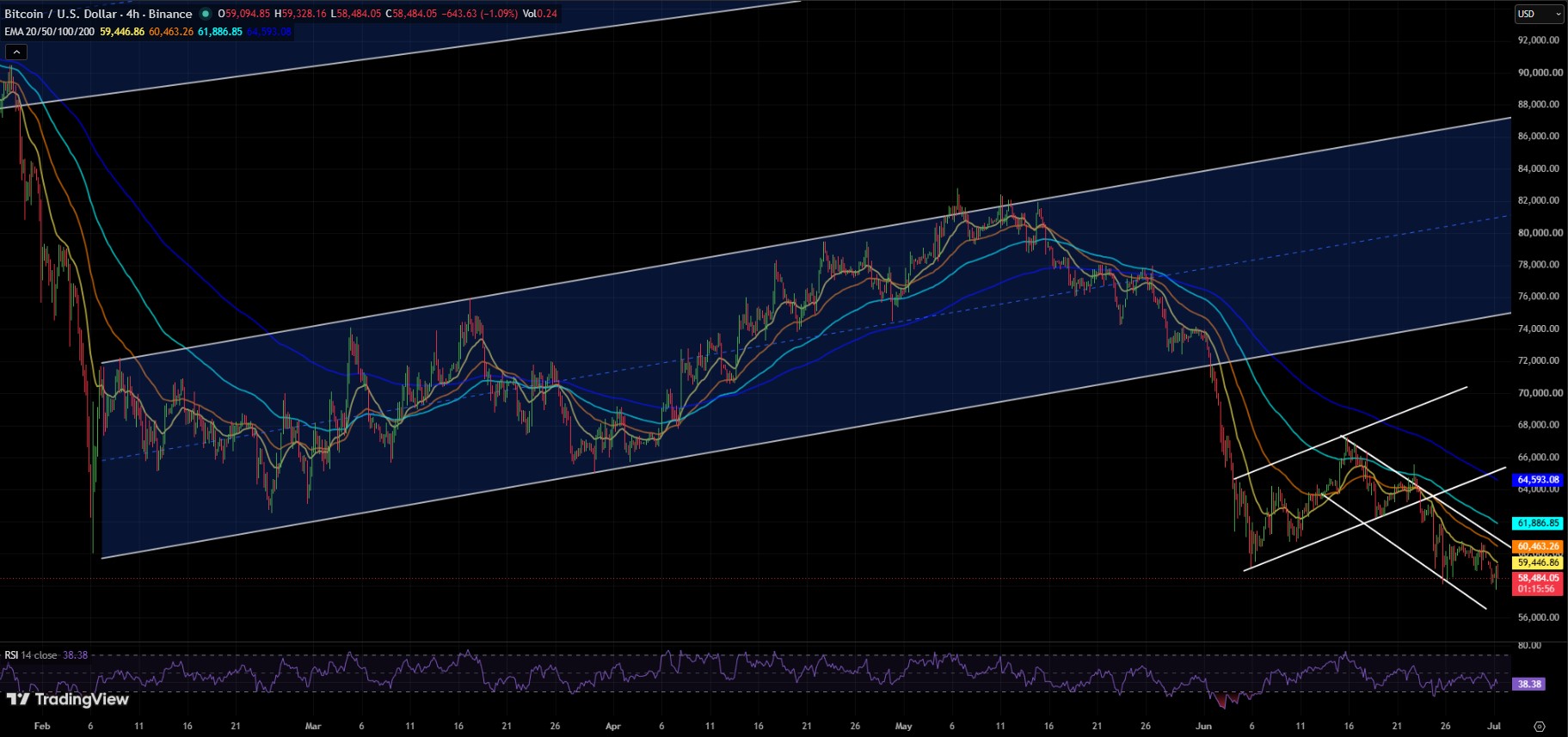This screenshot has width=1568, height=737.
Task: Click the 74,000.00 price axis label
Action: (1539, 329)
